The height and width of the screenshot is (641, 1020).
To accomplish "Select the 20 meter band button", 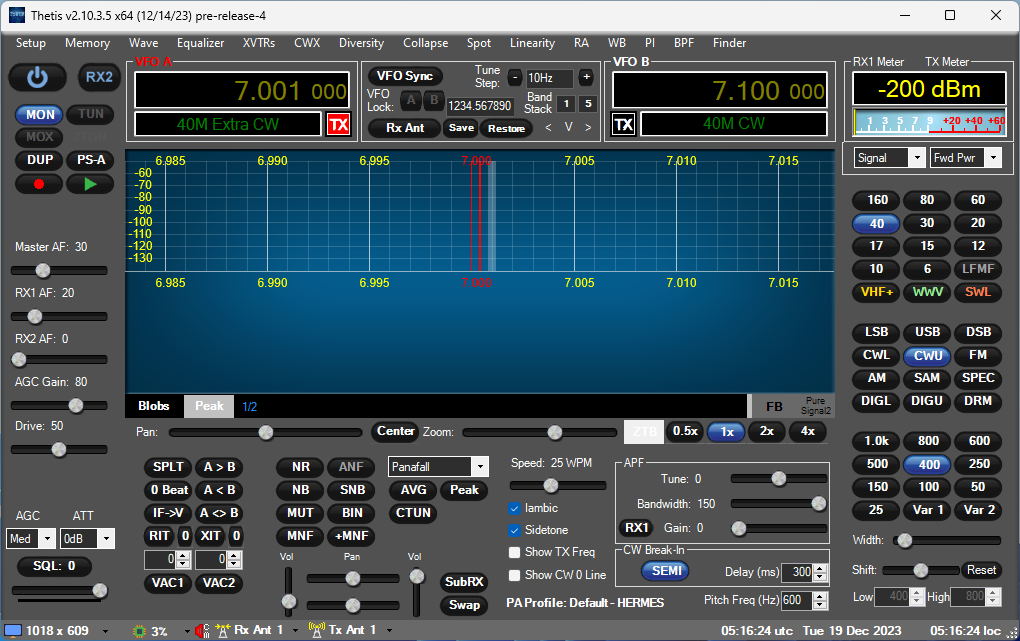I will pos(977,223).
